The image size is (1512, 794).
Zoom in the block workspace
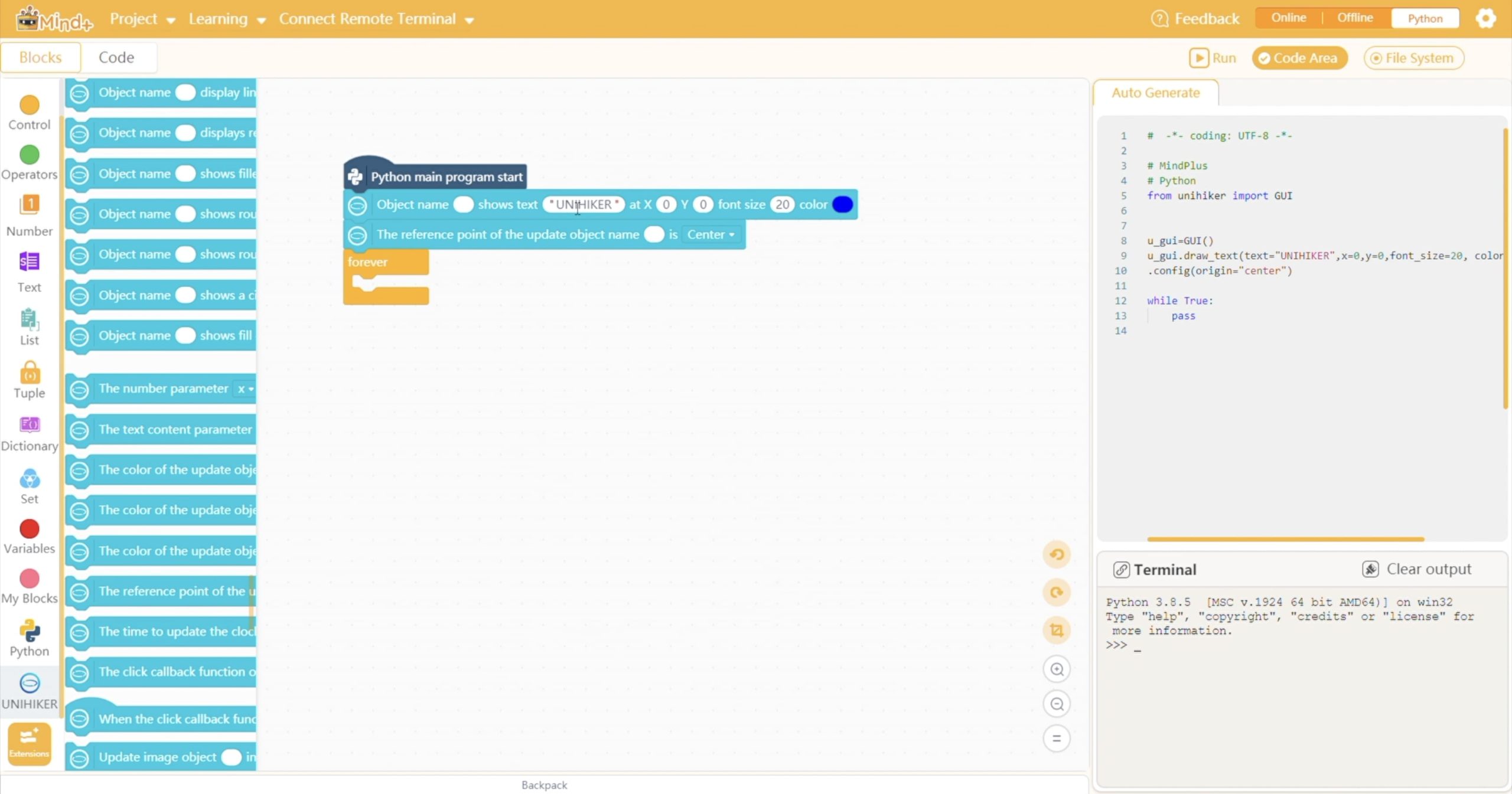tap(1057, 669)
